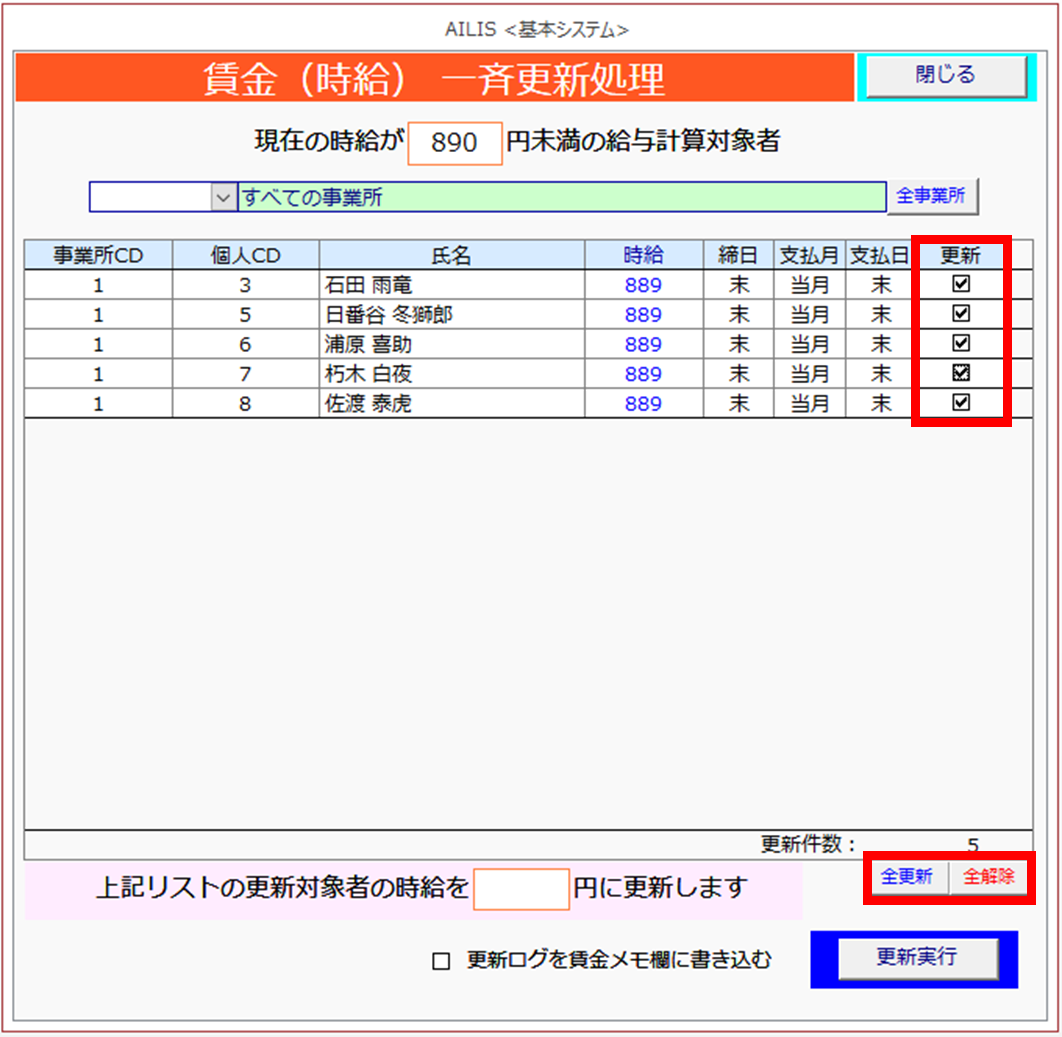Viewport: 1062px width, 1037px height.
Task: Click the 閉じる button
Action: coord(945,76)
